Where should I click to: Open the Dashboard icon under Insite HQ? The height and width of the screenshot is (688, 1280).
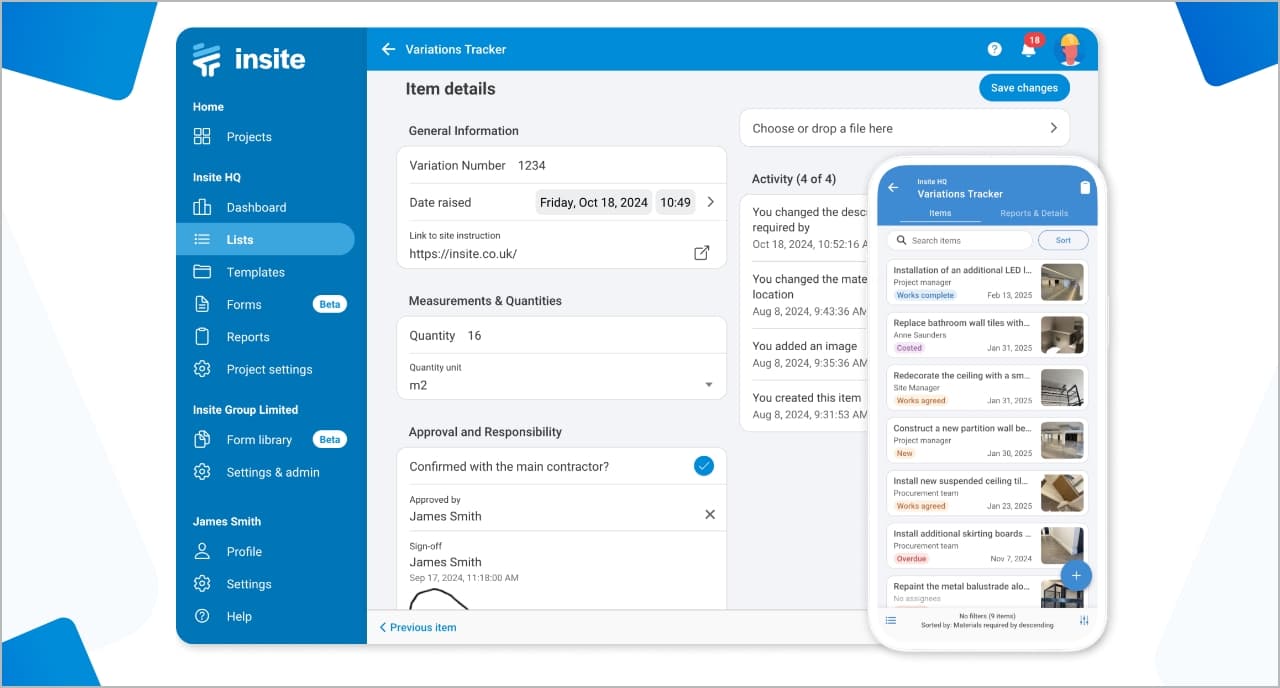[204, 207]
